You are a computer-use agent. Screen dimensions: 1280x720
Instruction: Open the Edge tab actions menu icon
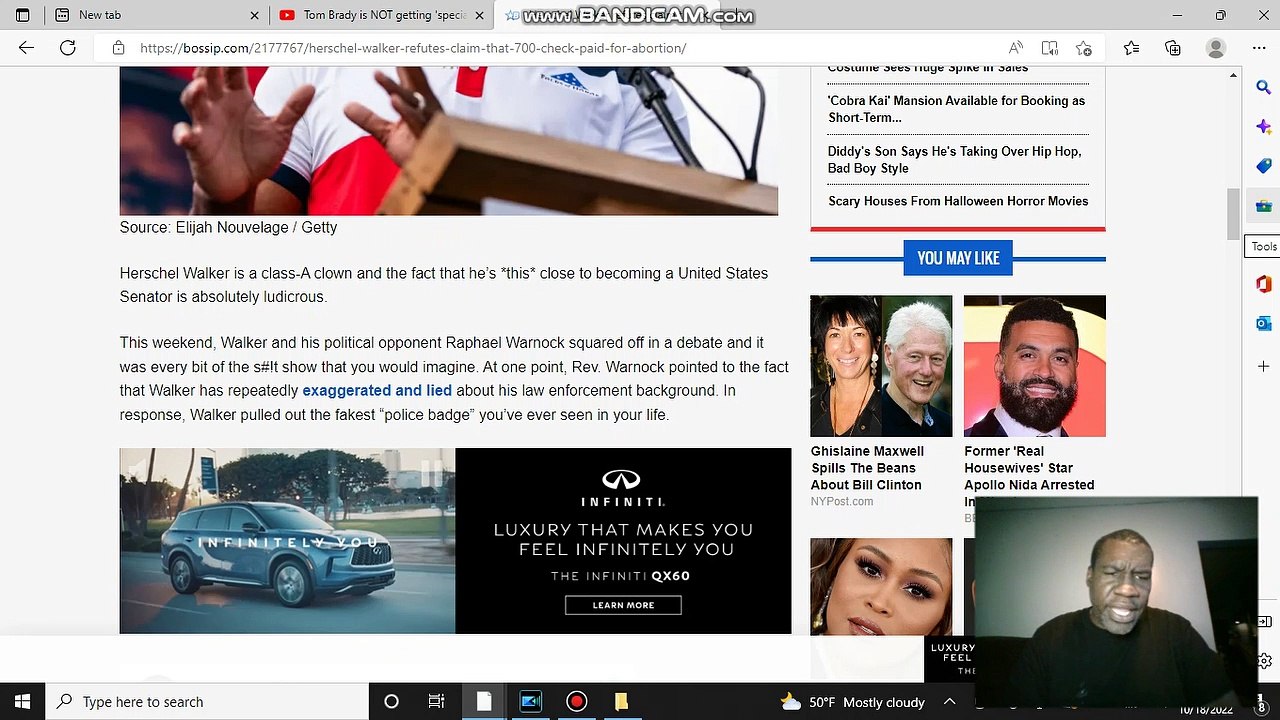pos(22,15)
